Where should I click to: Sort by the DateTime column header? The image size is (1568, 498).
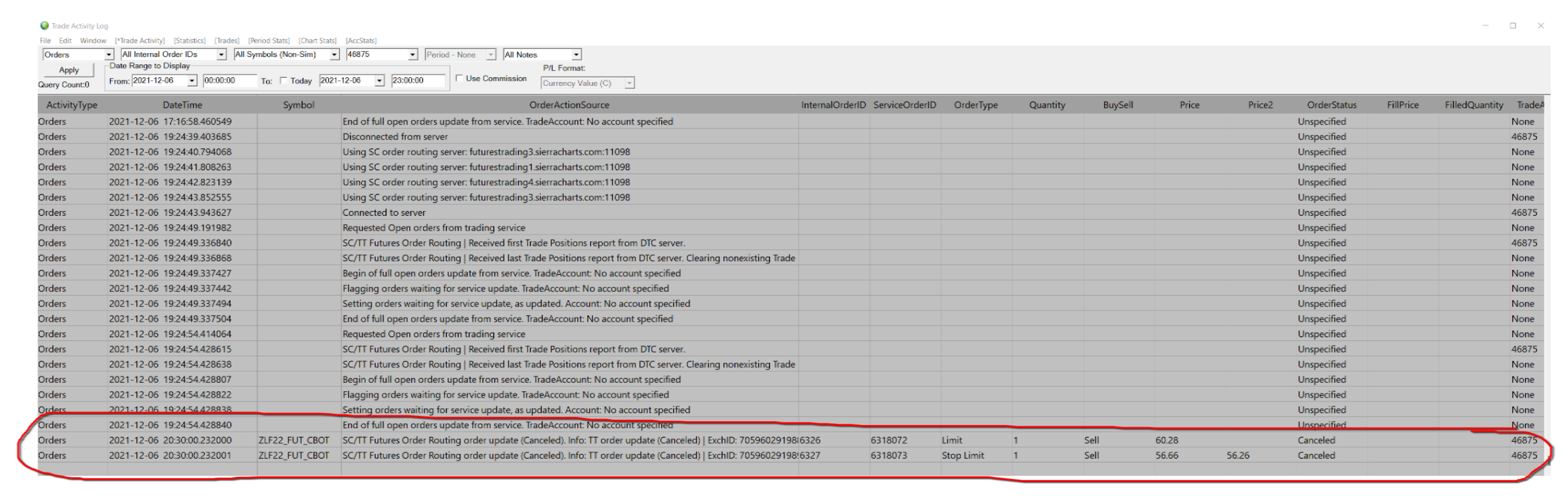(x=182, y=105)
